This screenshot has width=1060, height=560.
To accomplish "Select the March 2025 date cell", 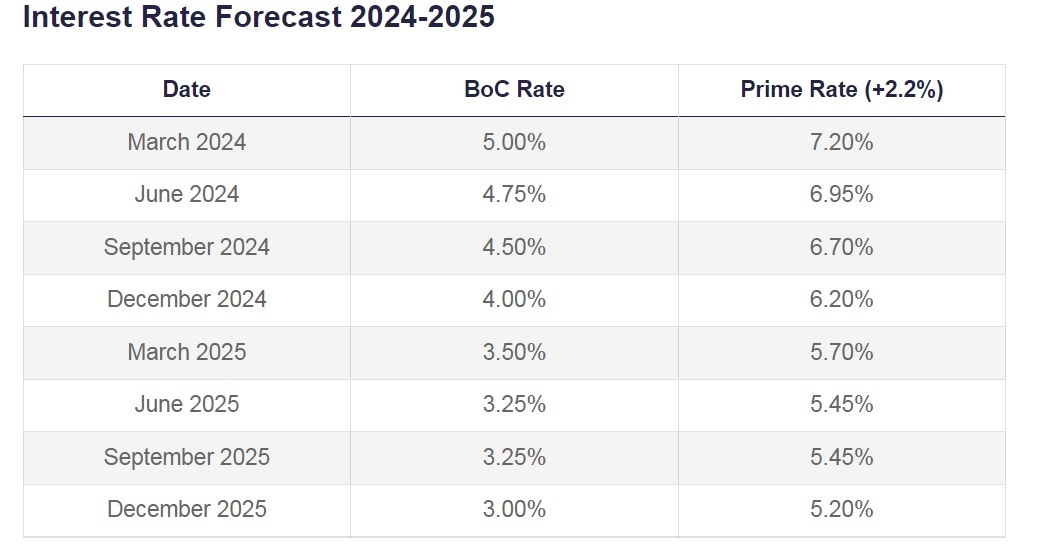I will pyautogui.click(x=187, y=352).
